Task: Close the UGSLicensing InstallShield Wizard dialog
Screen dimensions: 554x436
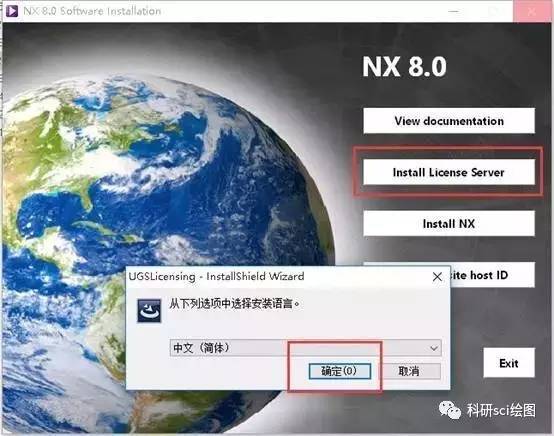Action: pos(437,277)
